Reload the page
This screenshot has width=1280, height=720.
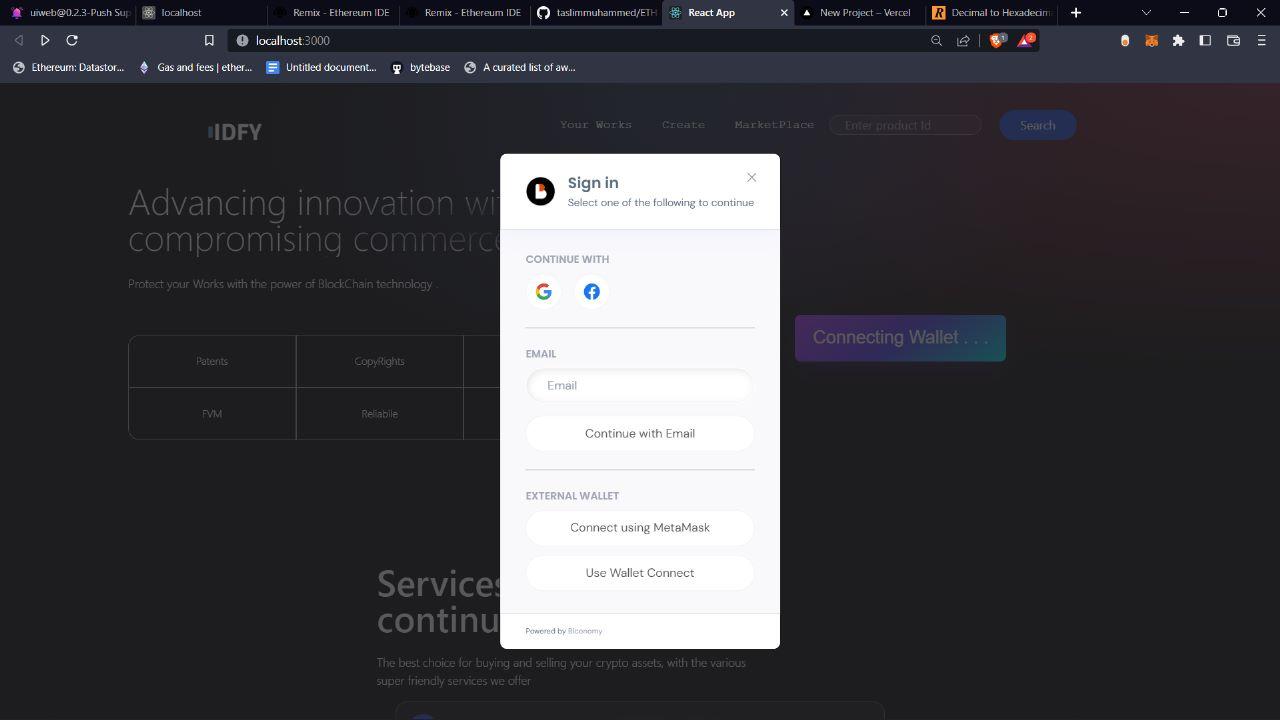72,40
